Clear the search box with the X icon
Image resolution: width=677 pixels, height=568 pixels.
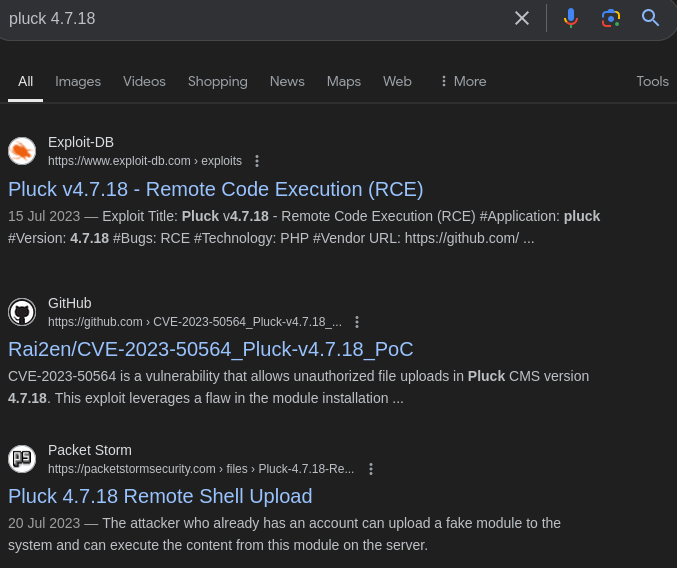click(521, 18)
